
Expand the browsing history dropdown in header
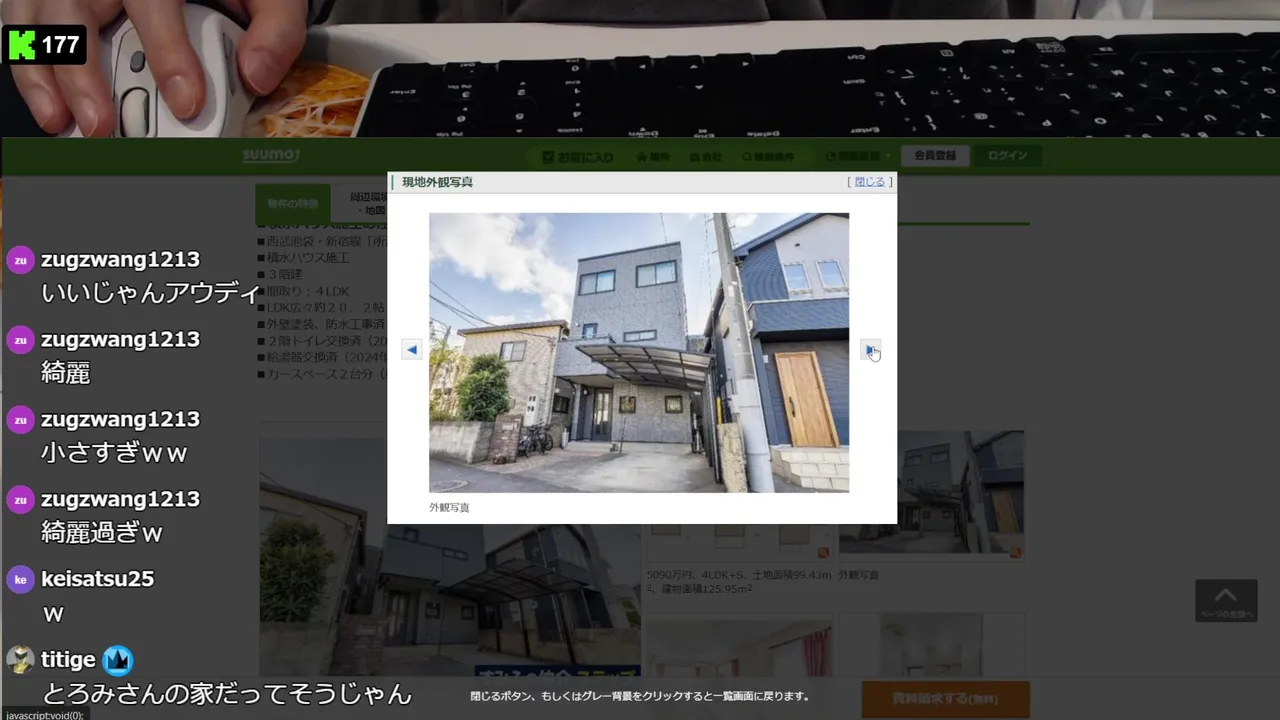point(858,157)
